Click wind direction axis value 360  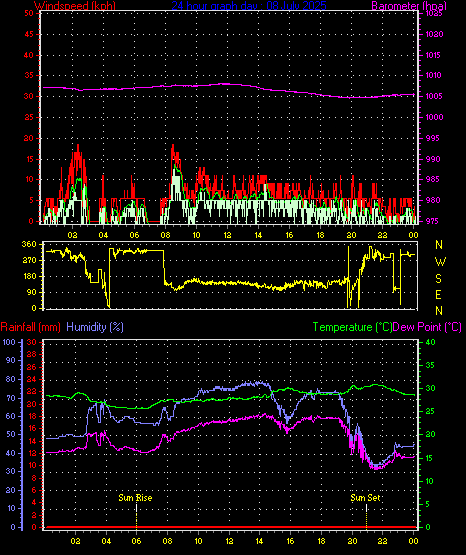tap(29, 244)
